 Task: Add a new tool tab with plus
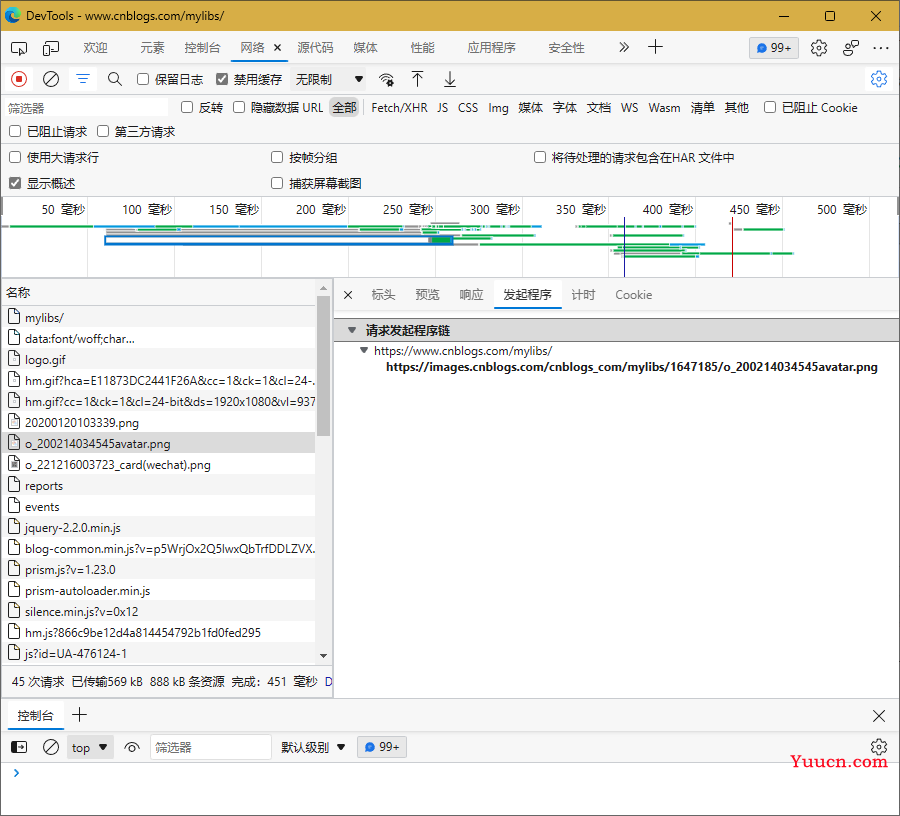pos(655,47)
